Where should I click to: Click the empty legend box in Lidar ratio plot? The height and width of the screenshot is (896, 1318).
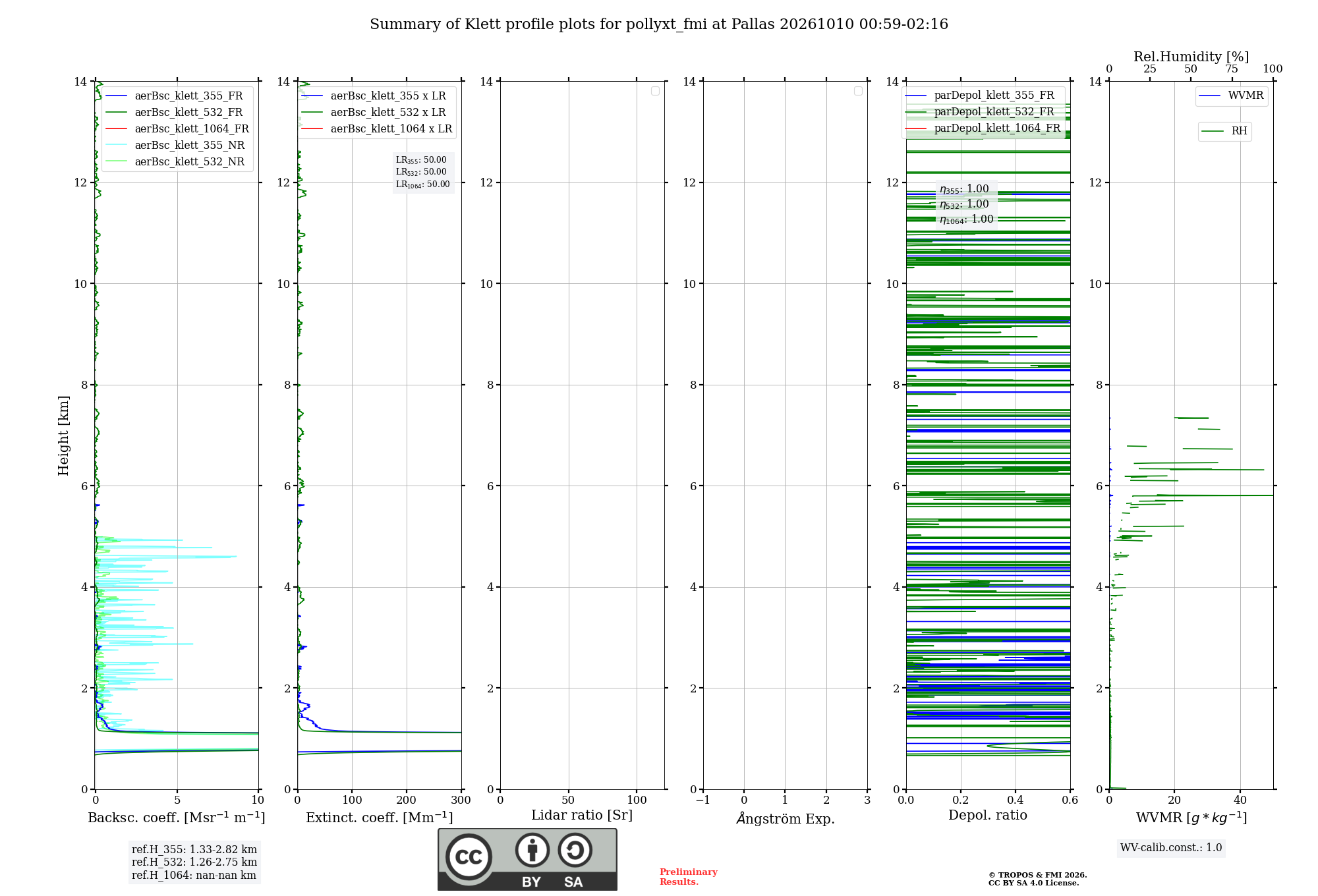tap(655, 91)
